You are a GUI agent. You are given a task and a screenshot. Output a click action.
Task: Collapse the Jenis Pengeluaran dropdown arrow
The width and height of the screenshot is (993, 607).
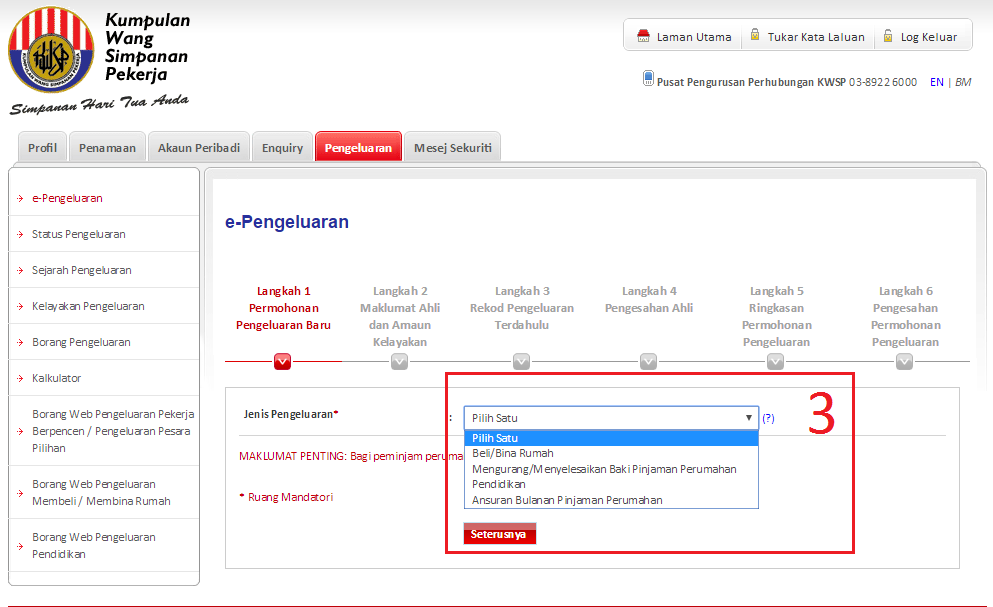749,418
